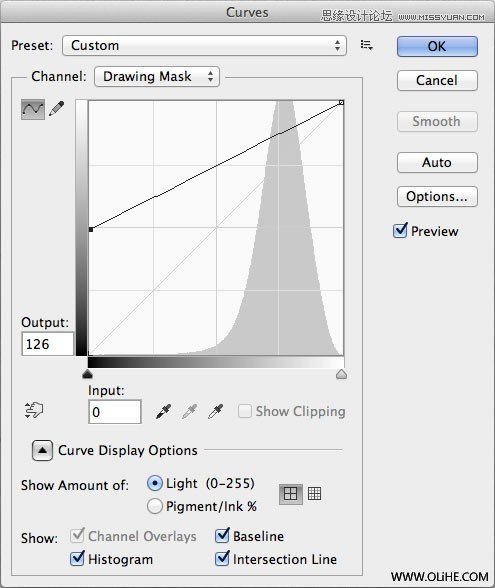Toggle the Channel Overlays checkbox
Screen dimensions: 495x588
[x=77, y=536]
